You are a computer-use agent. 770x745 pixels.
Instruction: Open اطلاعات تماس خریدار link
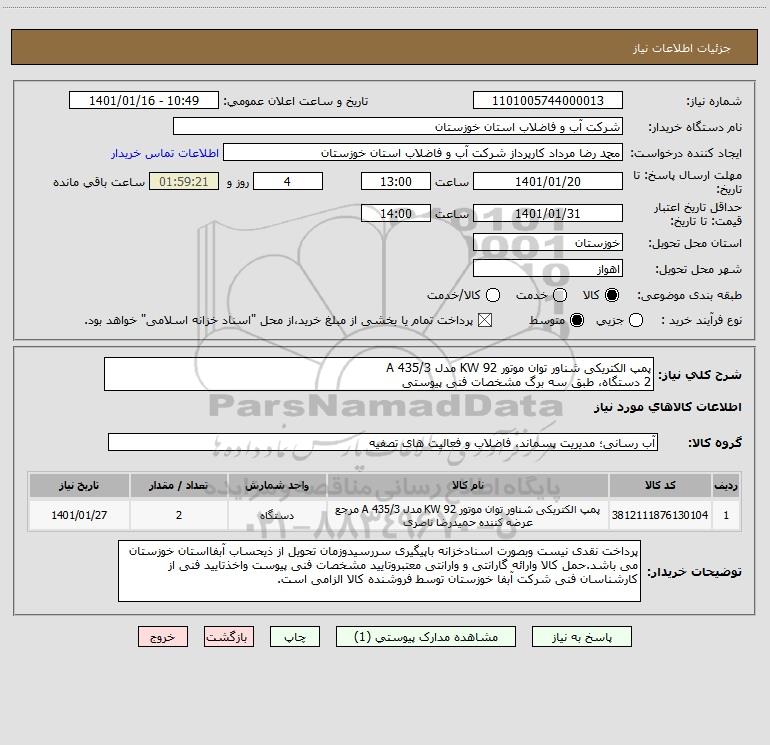click(165, 153)
